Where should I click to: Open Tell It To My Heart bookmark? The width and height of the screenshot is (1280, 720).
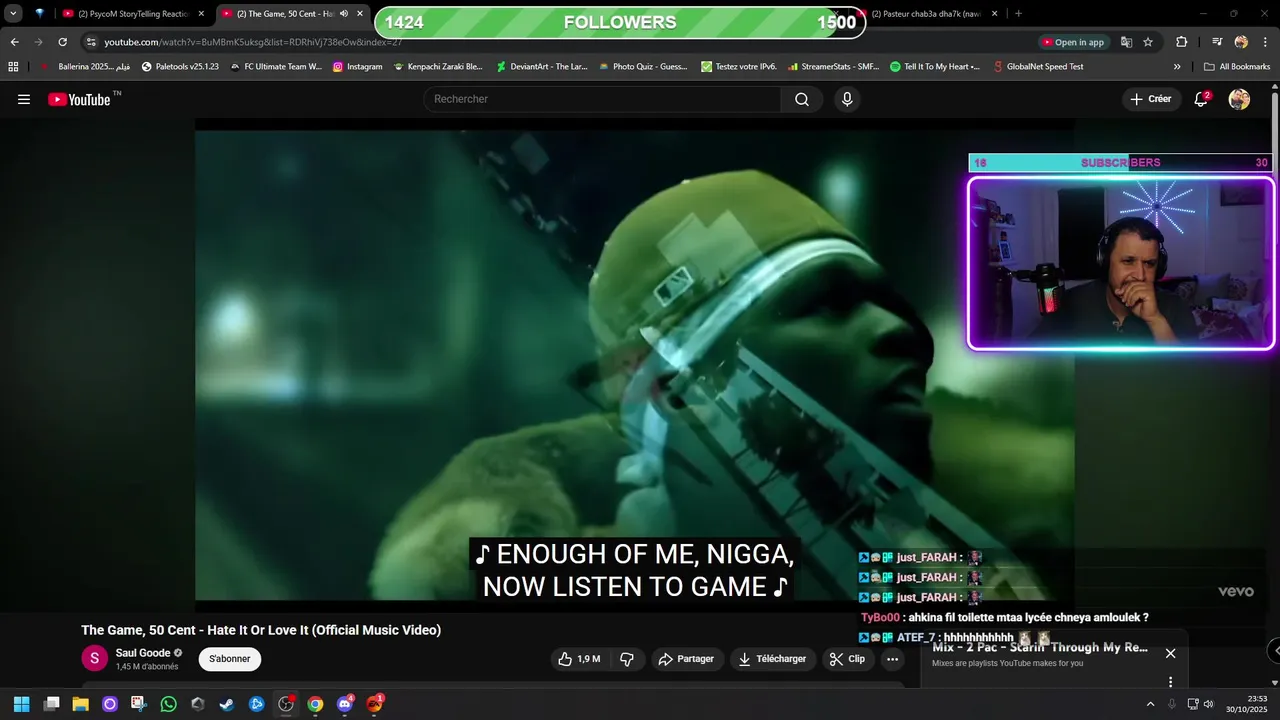pos(934,67)
